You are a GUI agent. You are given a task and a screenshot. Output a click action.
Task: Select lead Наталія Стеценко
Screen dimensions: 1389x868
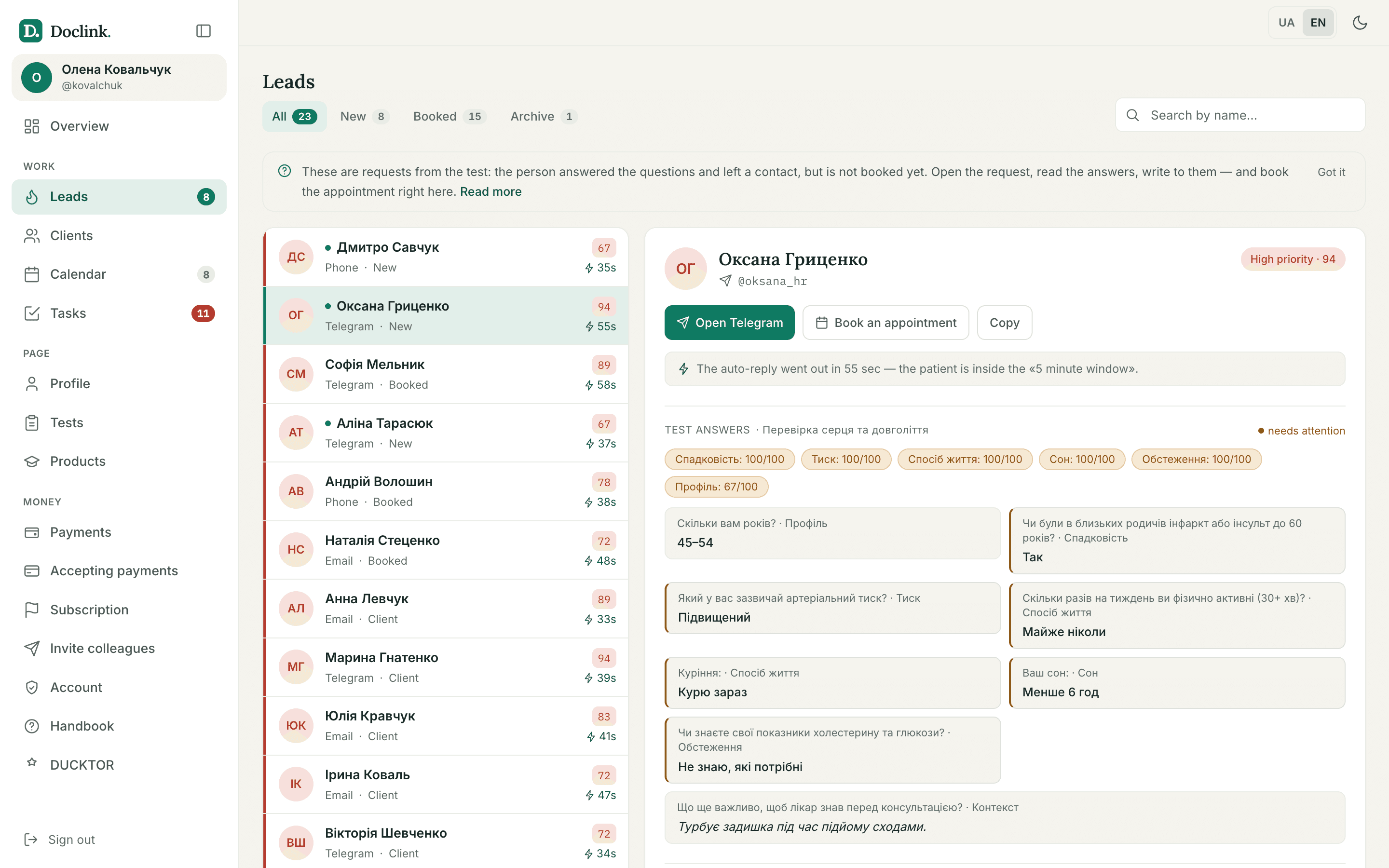pyautogui.click(x=446, y=550)
